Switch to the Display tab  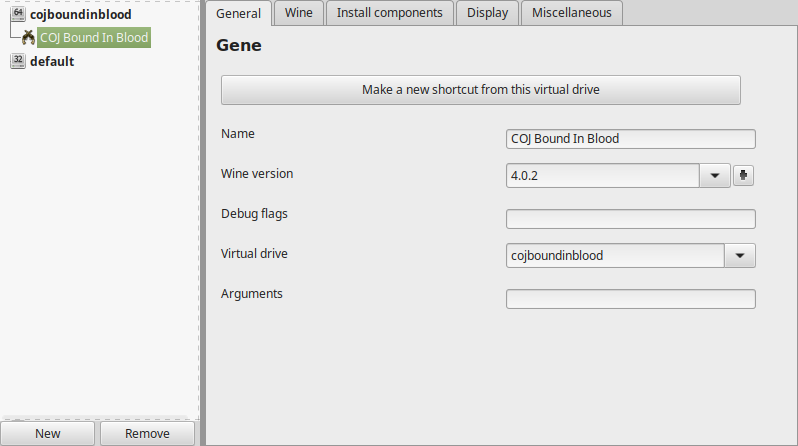pyautogui.click(x=487, y=13)
